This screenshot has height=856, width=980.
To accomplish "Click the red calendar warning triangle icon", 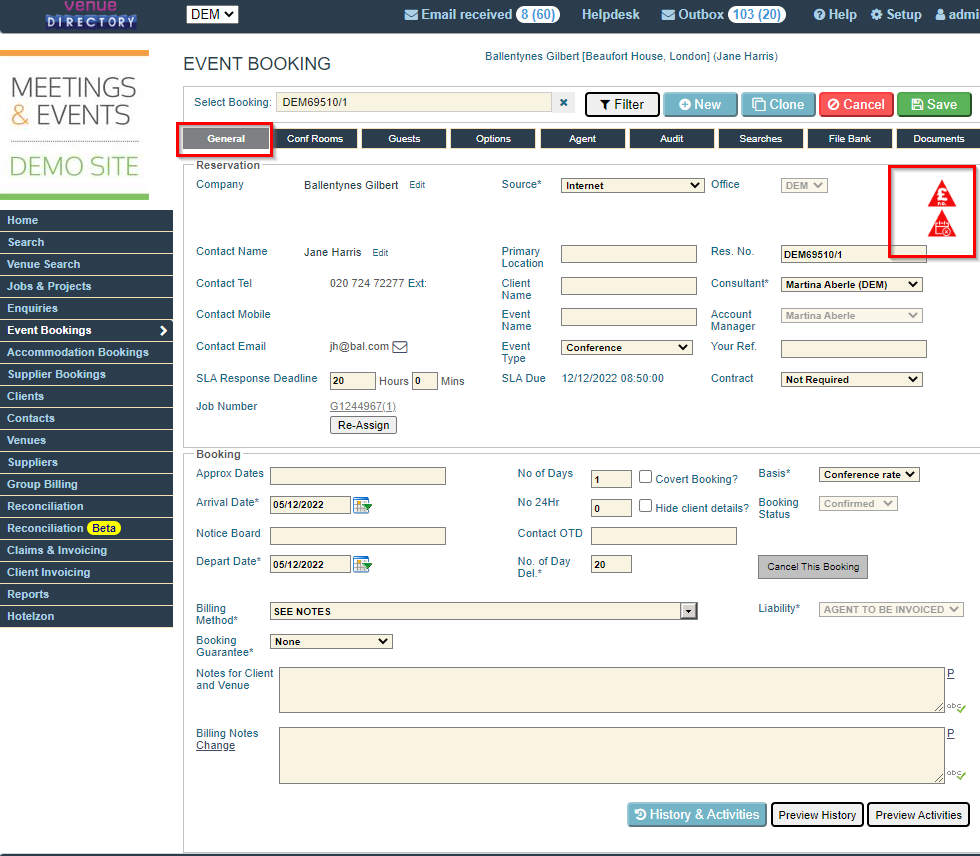I will click(x=941, y=224).
